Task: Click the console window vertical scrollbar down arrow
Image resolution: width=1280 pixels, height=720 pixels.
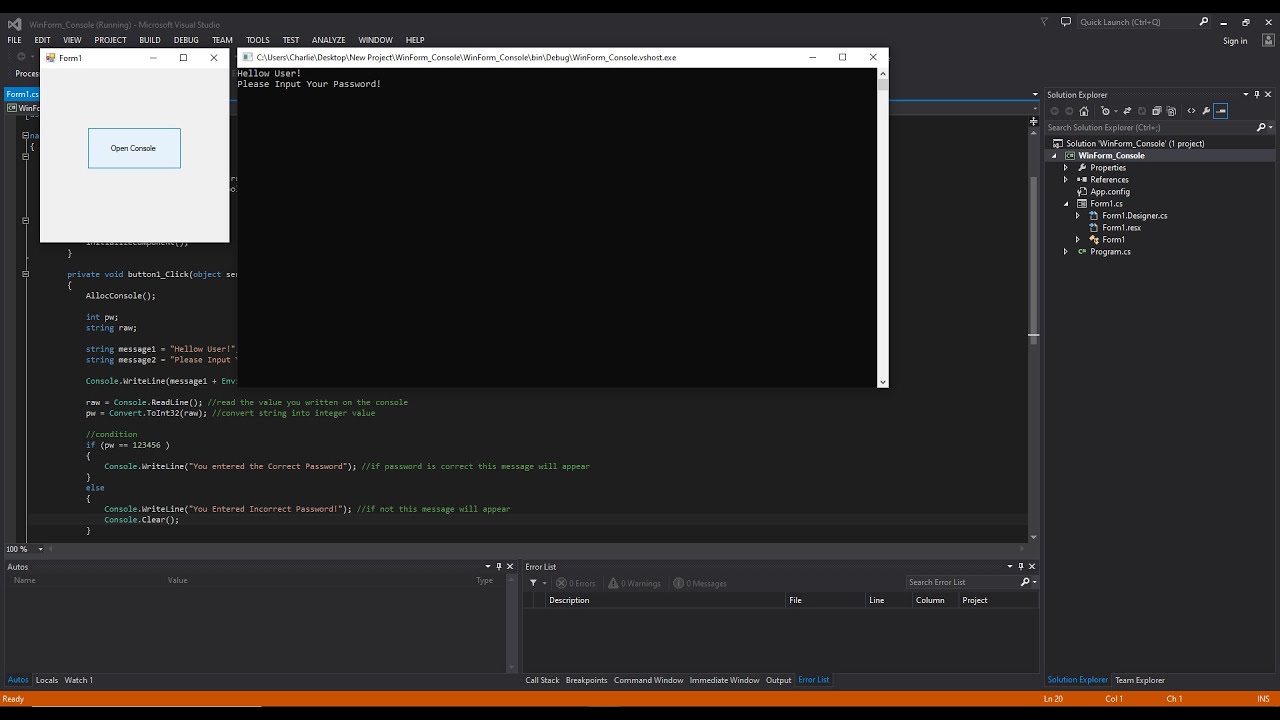Action: tap(882, 382)
